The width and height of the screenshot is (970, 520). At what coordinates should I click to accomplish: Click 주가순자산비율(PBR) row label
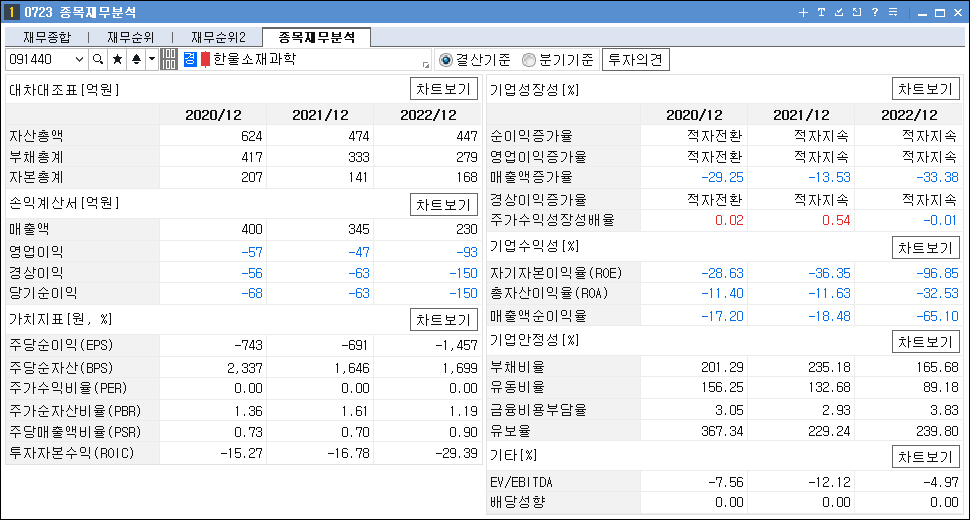pos(75,411)
